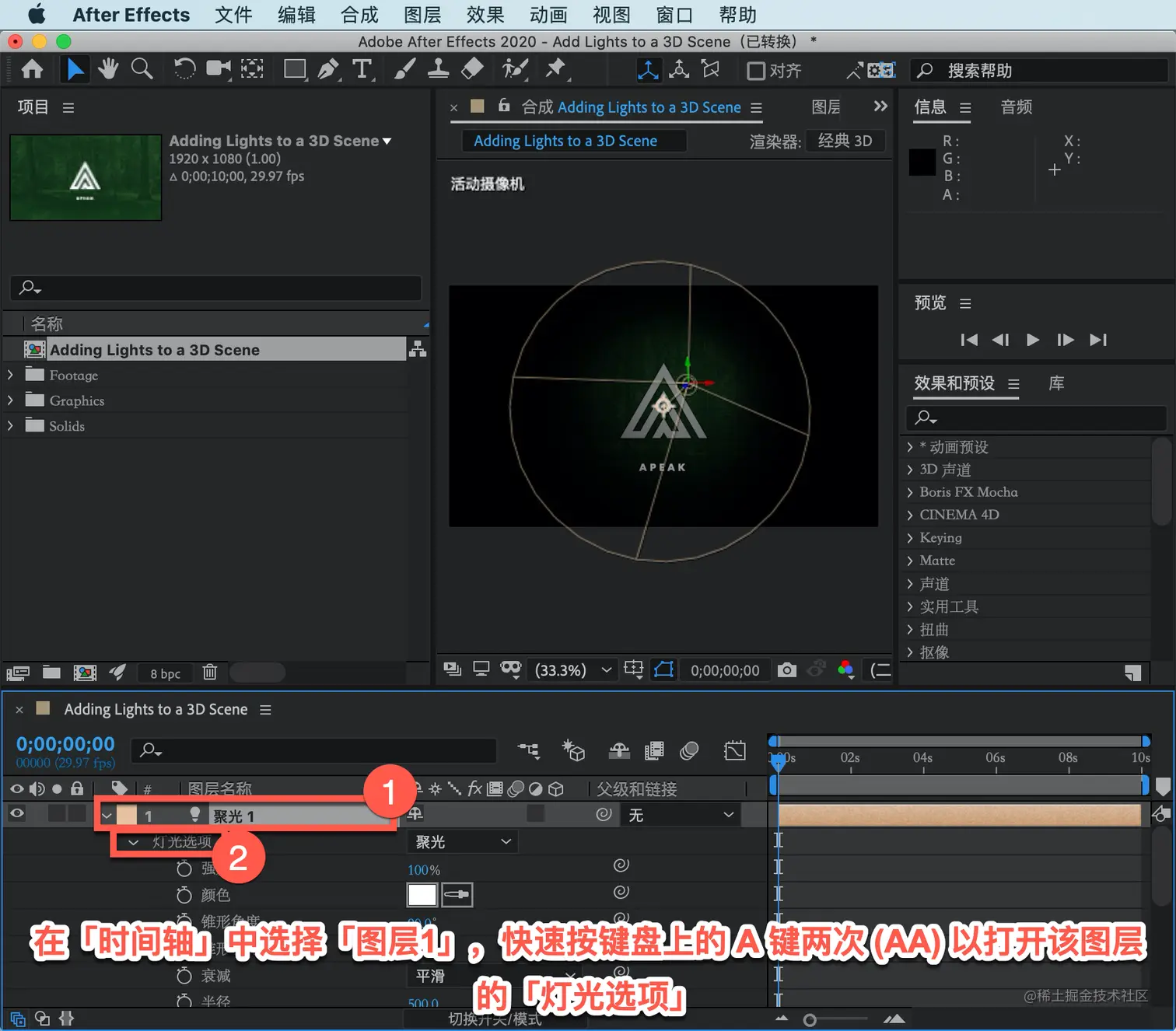Create new composition icon in Project panel
This screenshot has height=1031, width=1176.
(85, 673)
